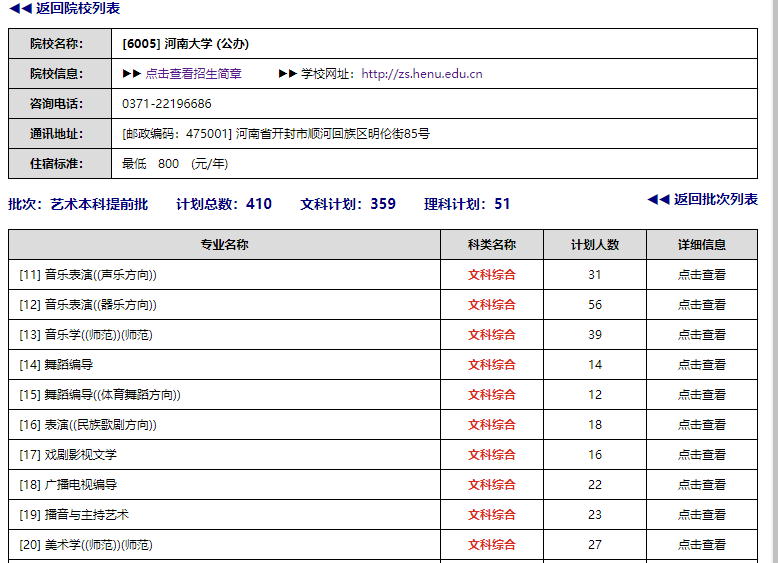Screen dimensions: 778x563
Task: Open 点击查看 for 音乐学(师范)
Action: [x=701, y=335]
